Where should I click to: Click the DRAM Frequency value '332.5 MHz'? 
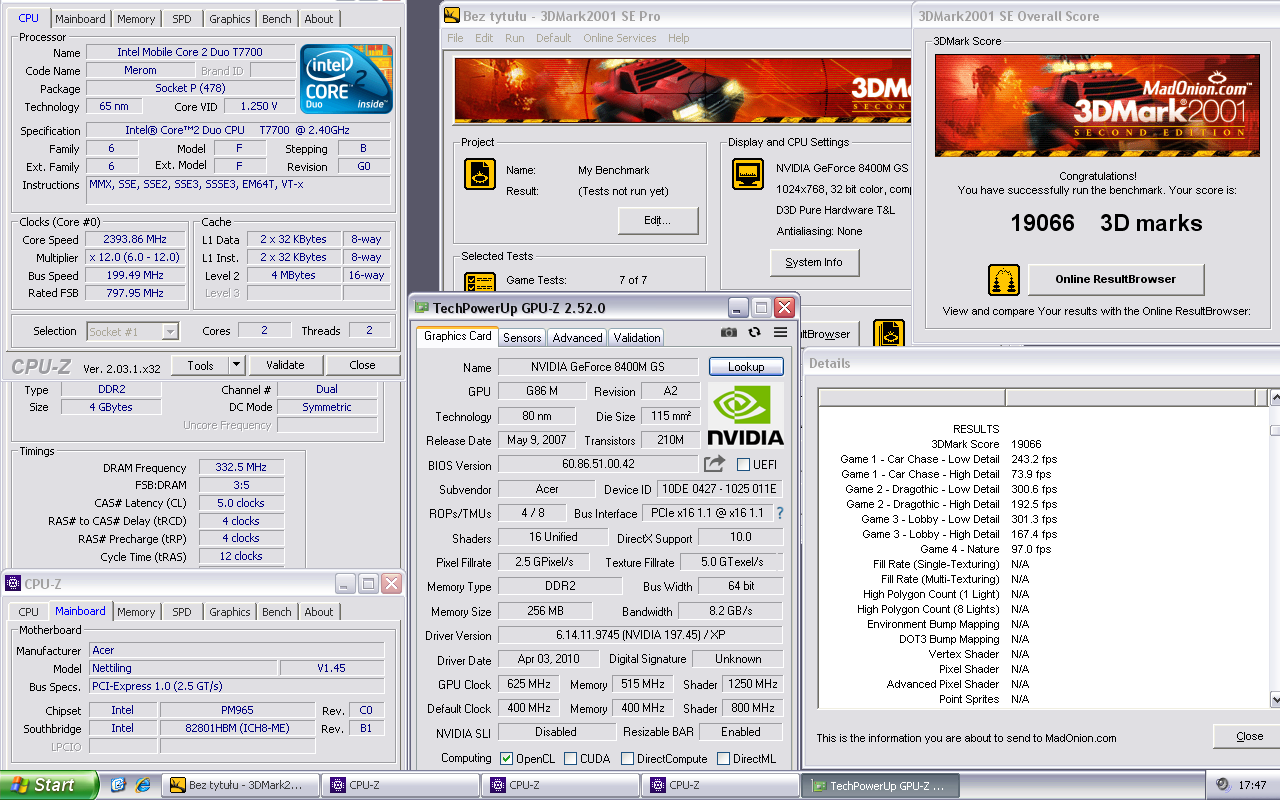[241, 468]
